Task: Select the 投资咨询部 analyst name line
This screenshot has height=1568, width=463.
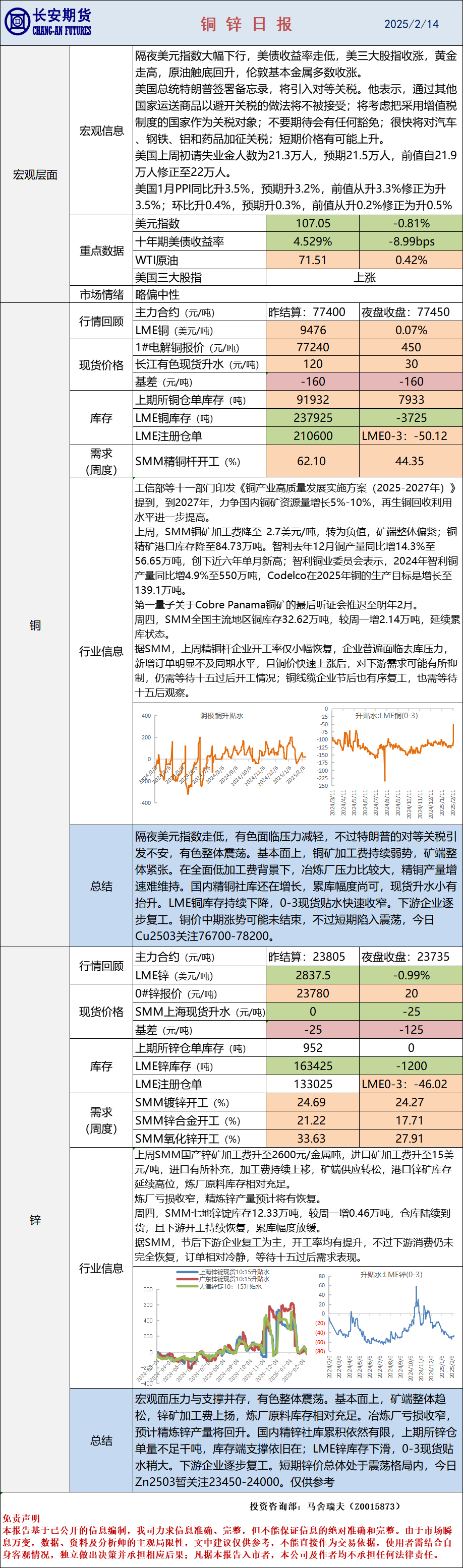Action: [325, 1506]
